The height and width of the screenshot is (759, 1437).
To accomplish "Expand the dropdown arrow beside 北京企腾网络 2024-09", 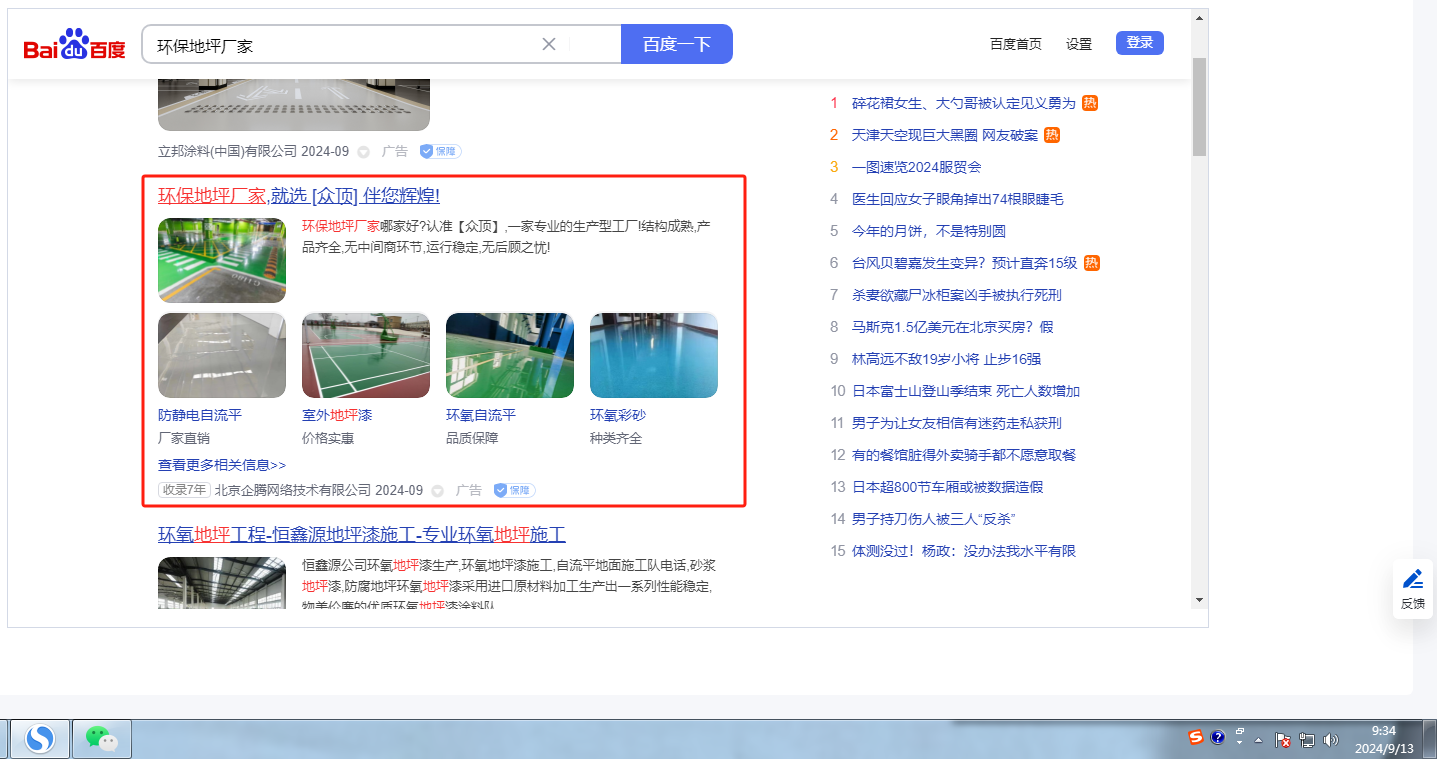I will (x=438, y=491).
